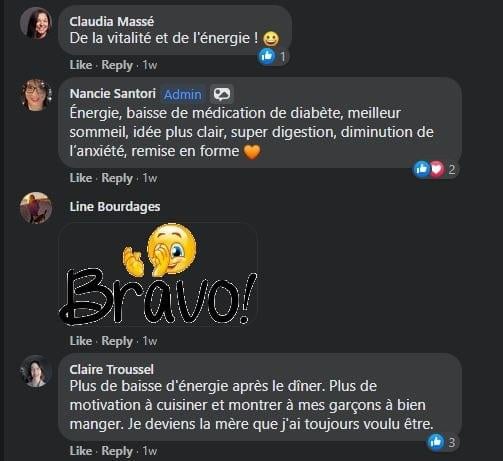
Task: Open Claire Troussel's name link
Action: pyautogui.click(x=112, y=369)
